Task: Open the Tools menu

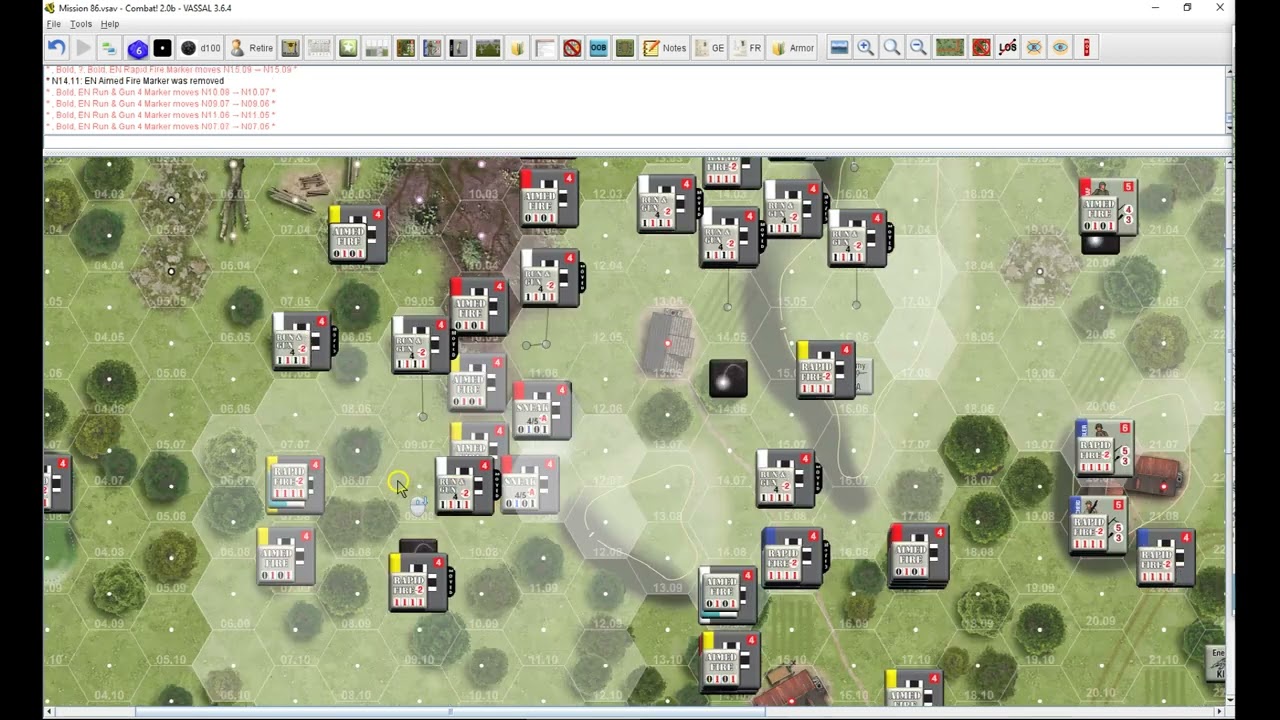Action: click(81, 24)
